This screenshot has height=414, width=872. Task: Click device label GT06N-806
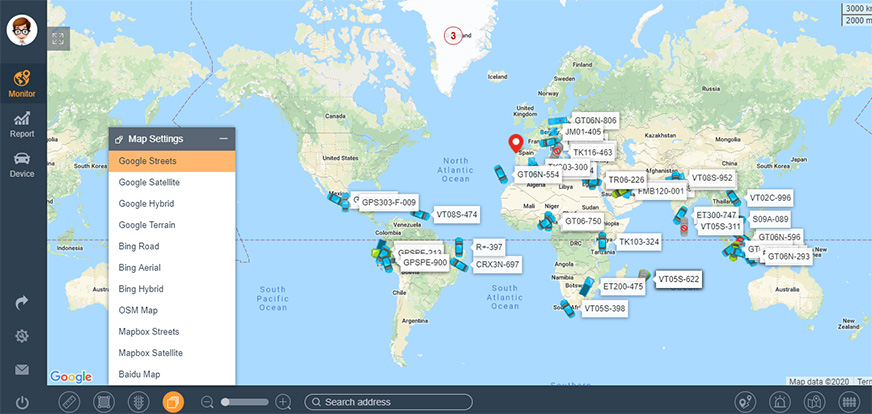coord(595,120)
